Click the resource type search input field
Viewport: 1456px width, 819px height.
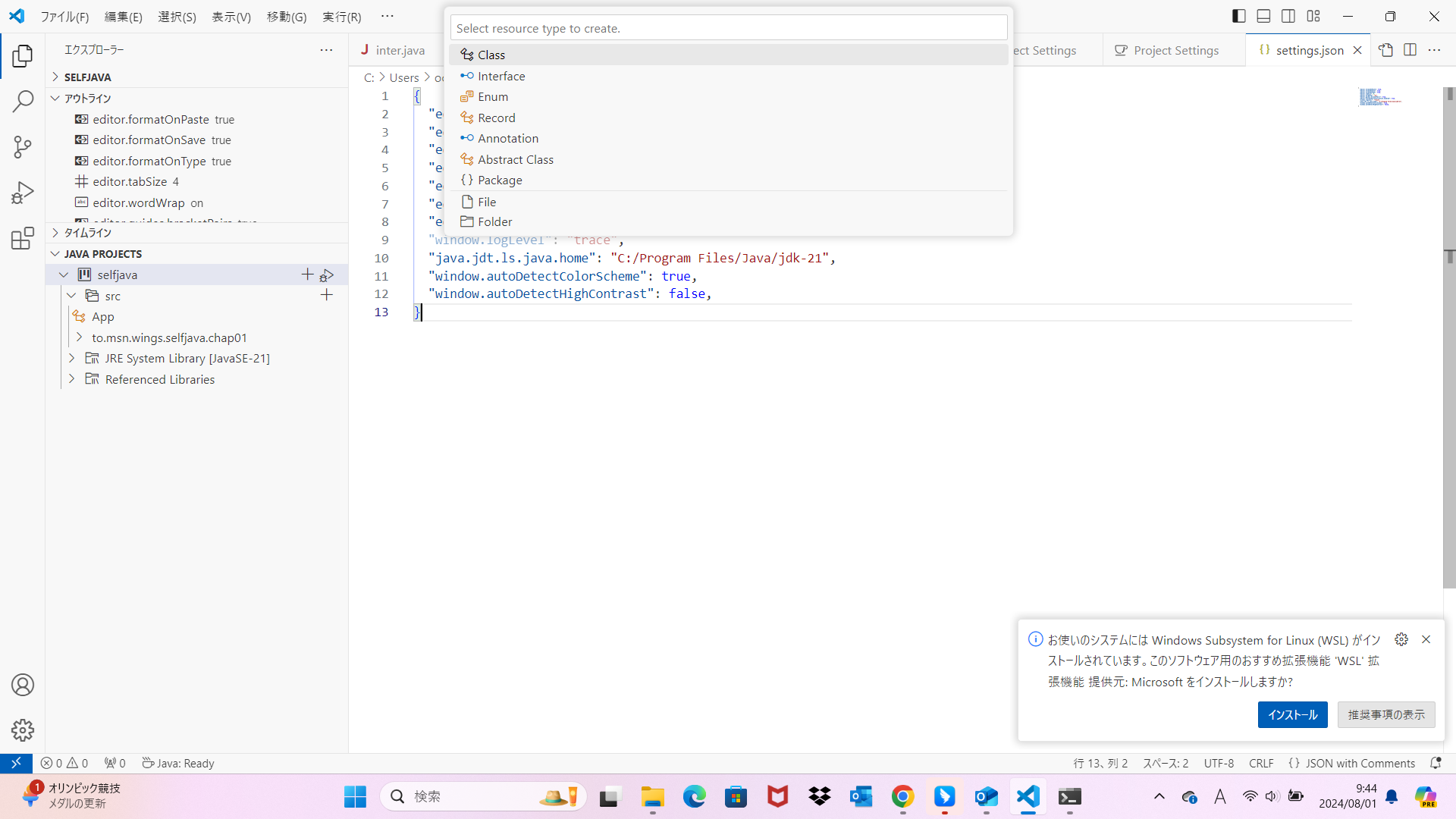click(727, 28)
